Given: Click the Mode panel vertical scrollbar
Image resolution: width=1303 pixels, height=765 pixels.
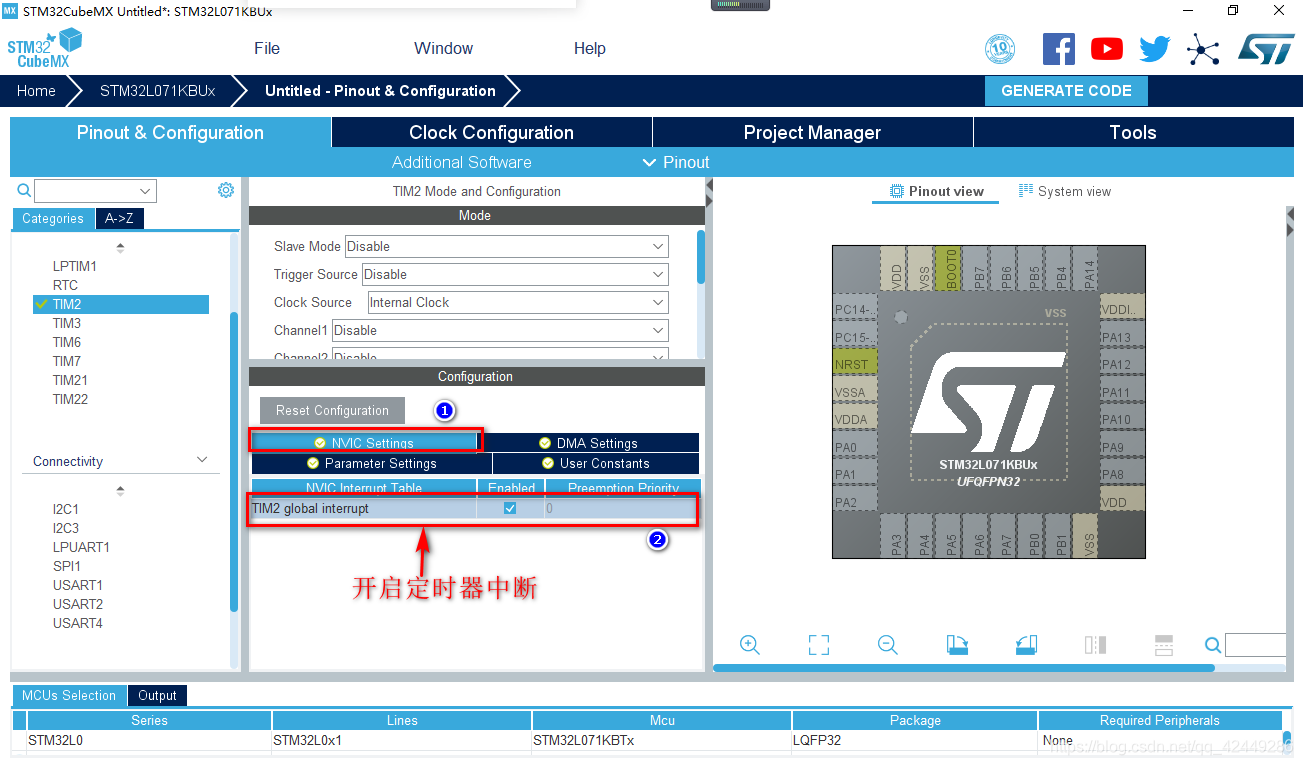Looking at the screenshot, I should coord(700,257).
